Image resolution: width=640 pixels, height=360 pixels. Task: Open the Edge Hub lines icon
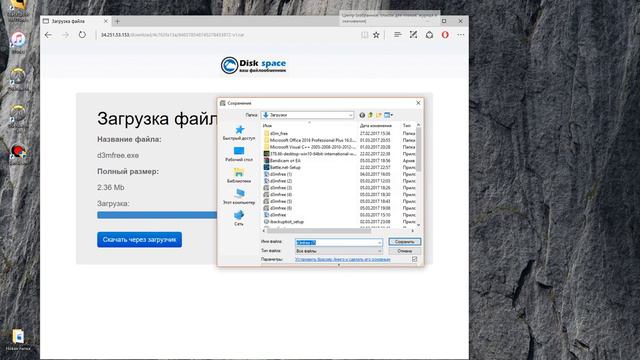tap(397, 35)
